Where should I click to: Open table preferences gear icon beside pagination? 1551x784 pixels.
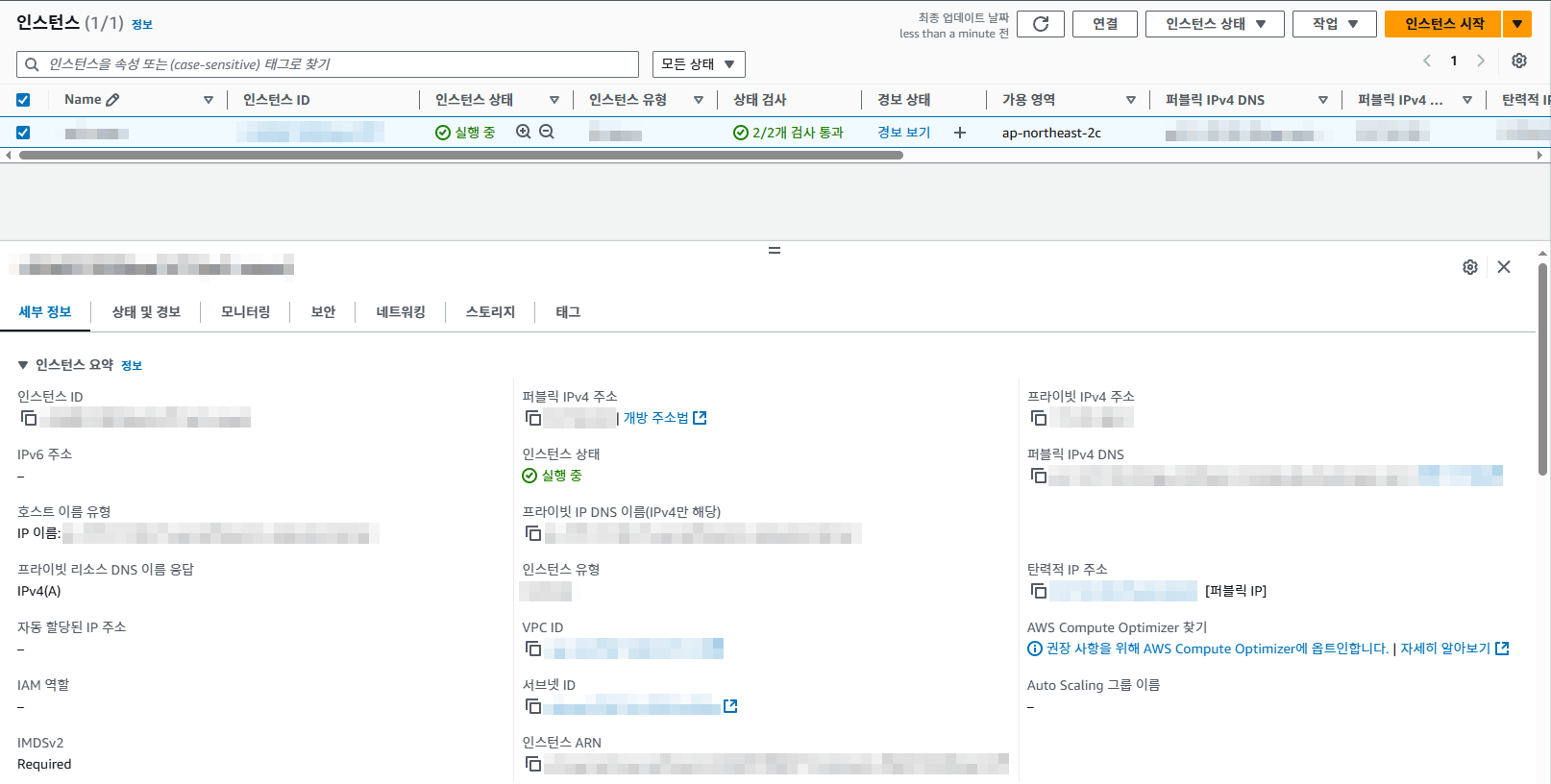[1518, 61]
